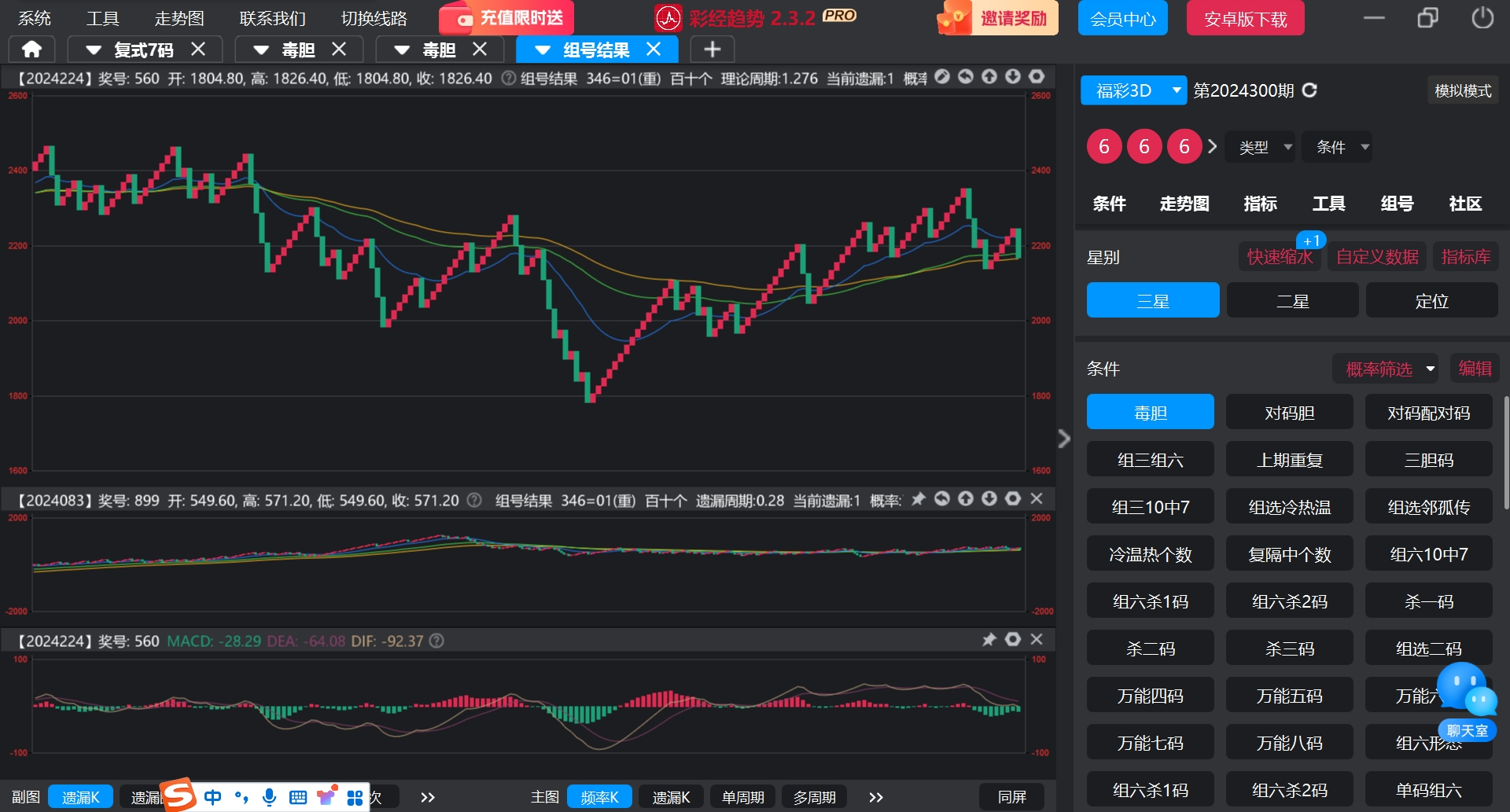The height and width of the screenshot is (812, 1510).
Task: Click move-up icon on 2024083 sub-chart header
Action: coord(966,499)
